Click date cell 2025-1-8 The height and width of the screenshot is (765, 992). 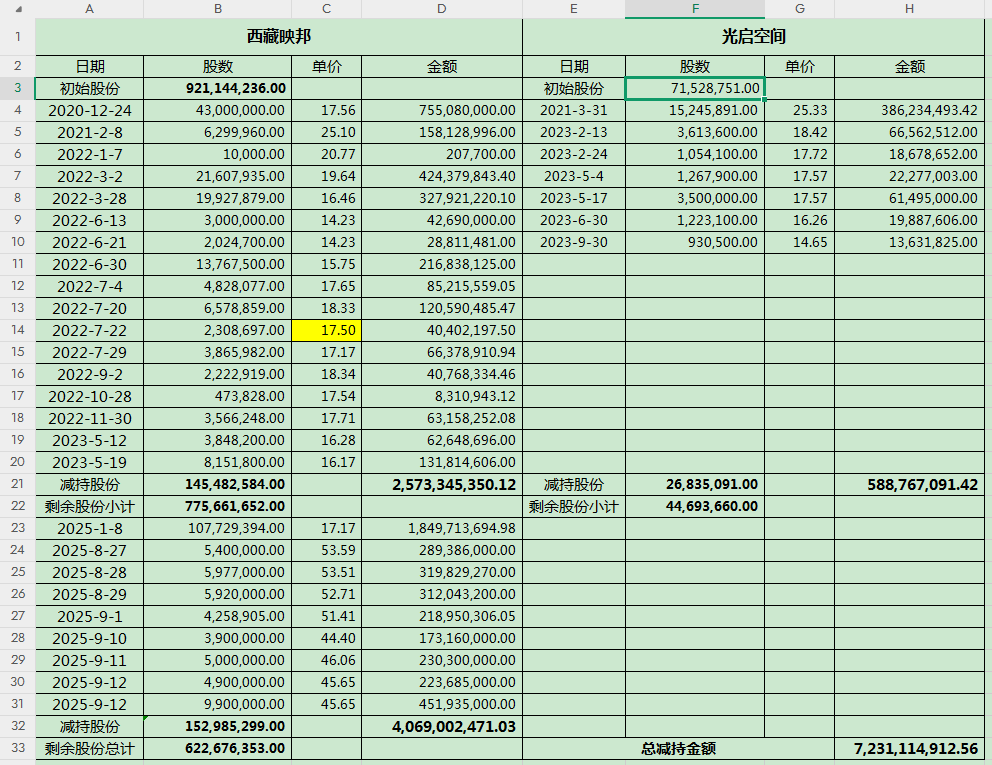pyautogui.click(x=89, y=528)
